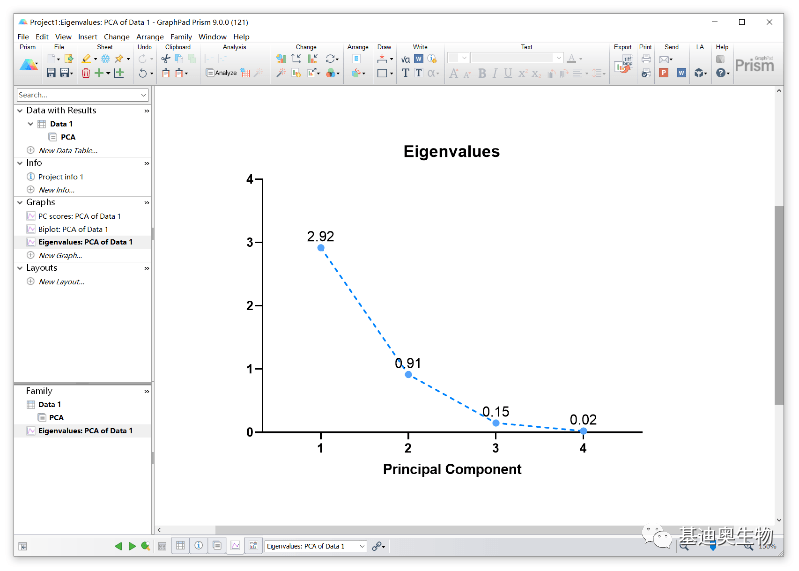799x571 pixels.
Task: Click the Cut scissors icon
Action: coord(166,59)
